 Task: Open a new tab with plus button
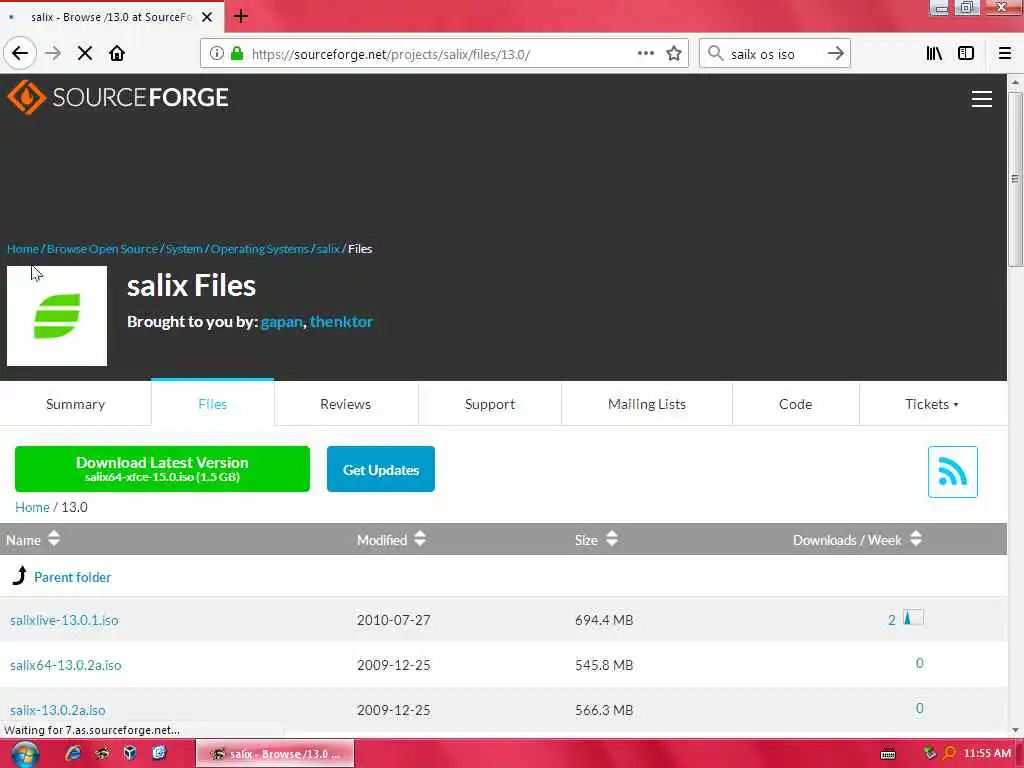240,16
